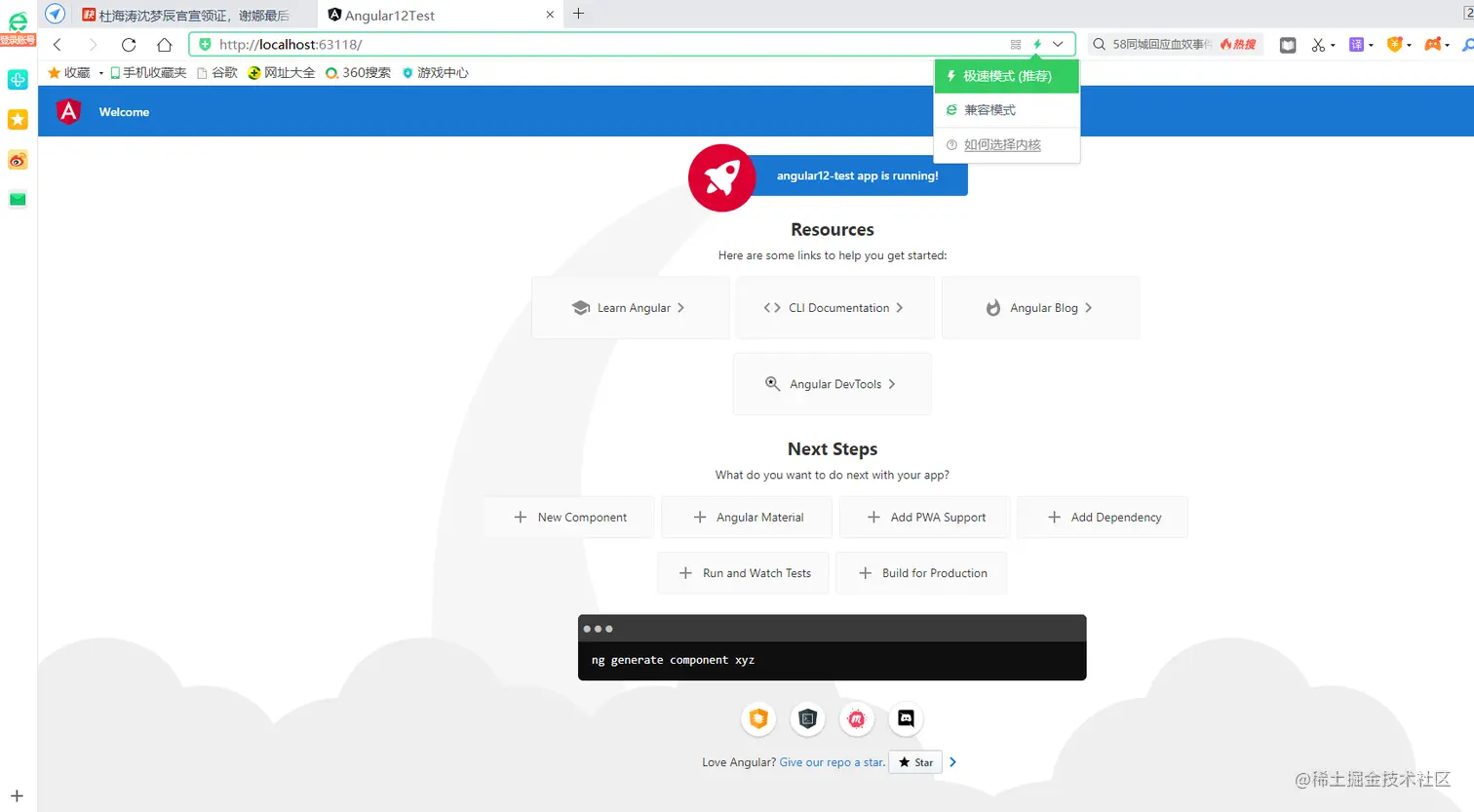Open the 谷歌 bookmark
The image size is (1474, 812).
click(x=217, y=73)
